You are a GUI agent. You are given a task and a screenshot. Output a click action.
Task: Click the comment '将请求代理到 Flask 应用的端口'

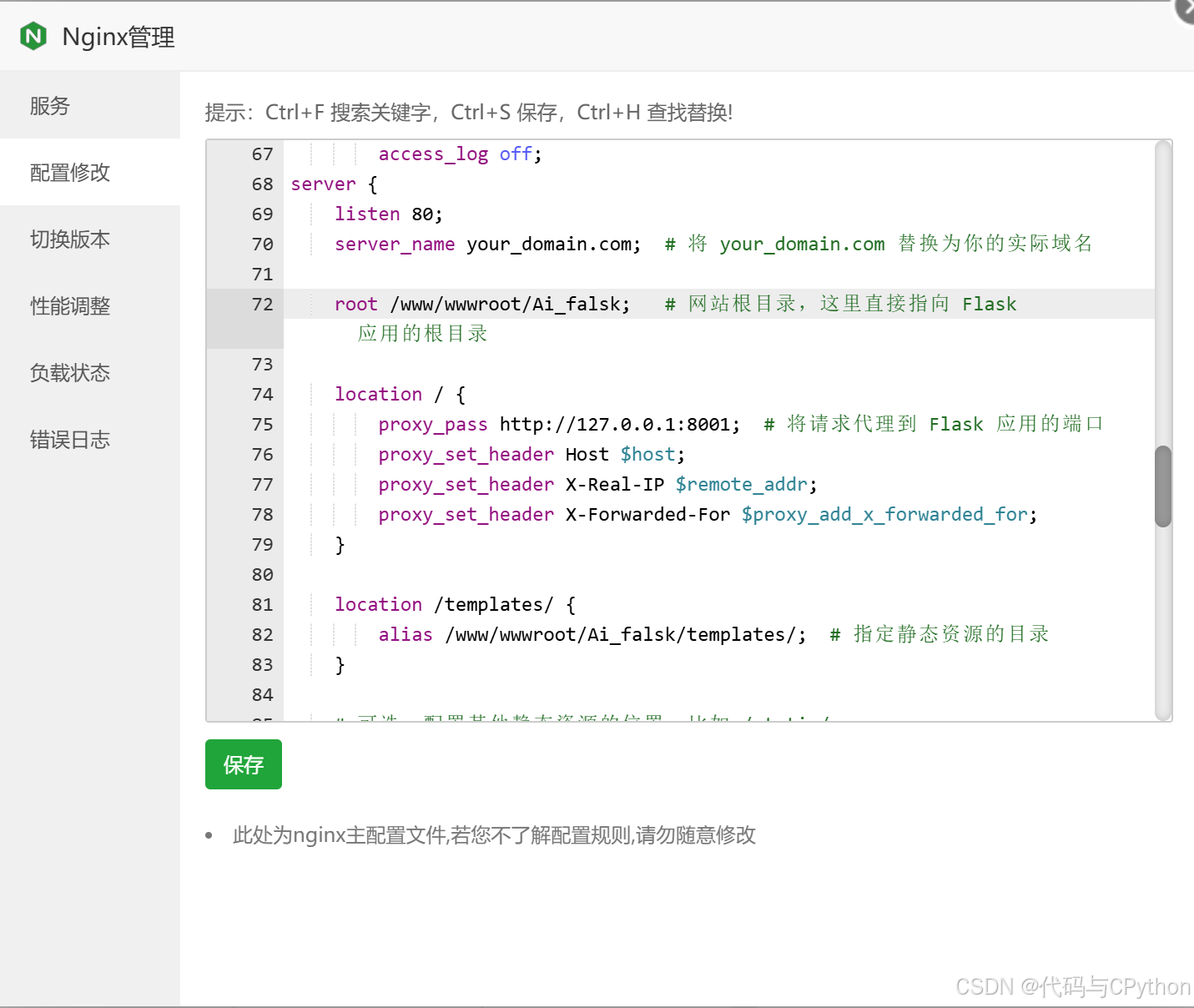point(945,424)
